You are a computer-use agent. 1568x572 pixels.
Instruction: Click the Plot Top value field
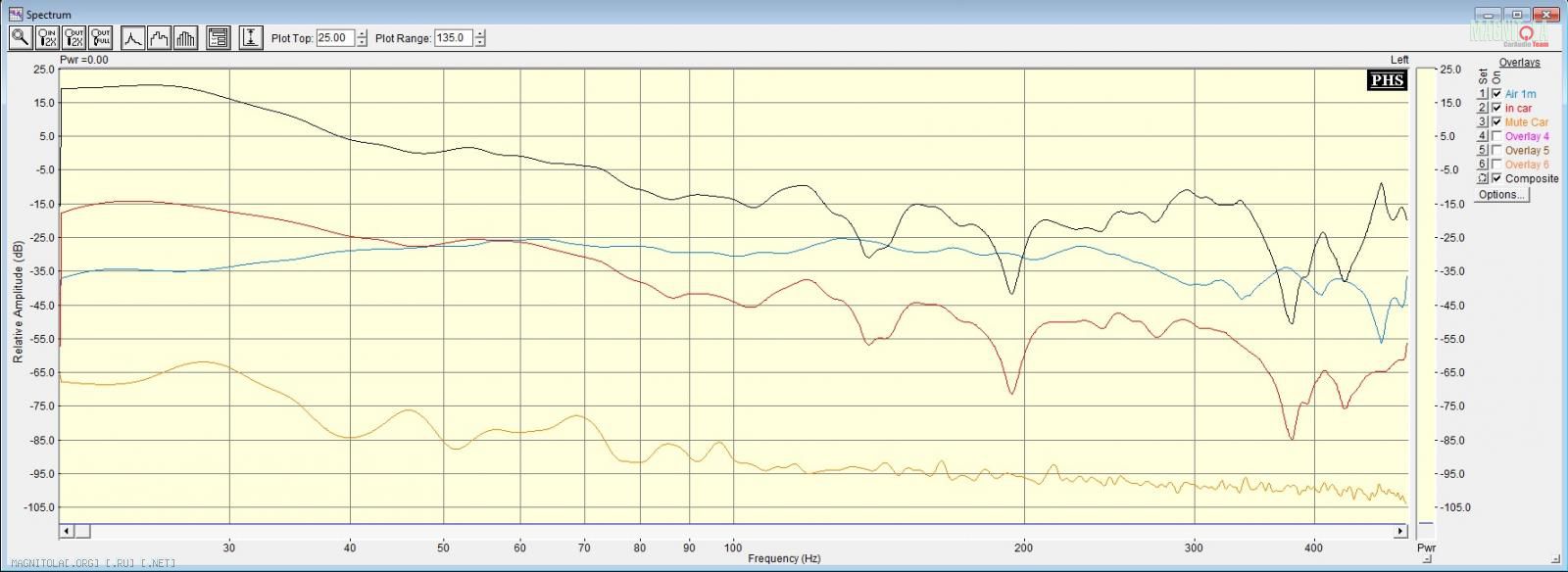point(335,38)
